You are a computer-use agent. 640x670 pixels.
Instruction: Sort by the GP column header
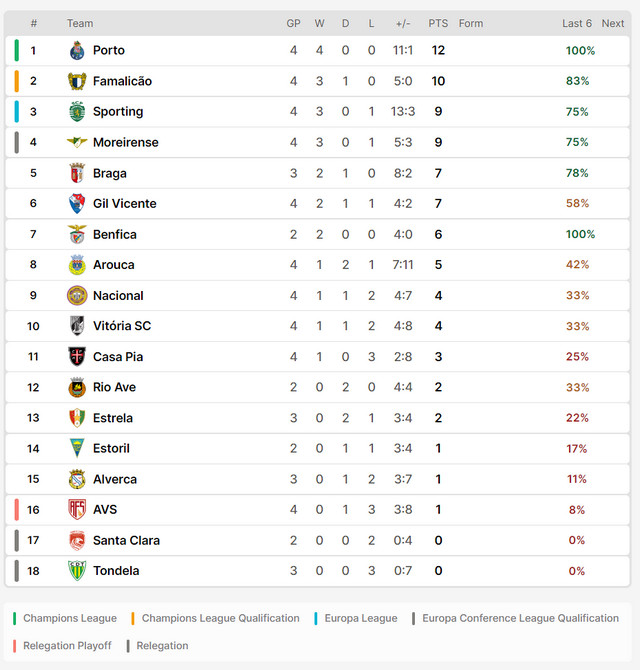(293, 23)
